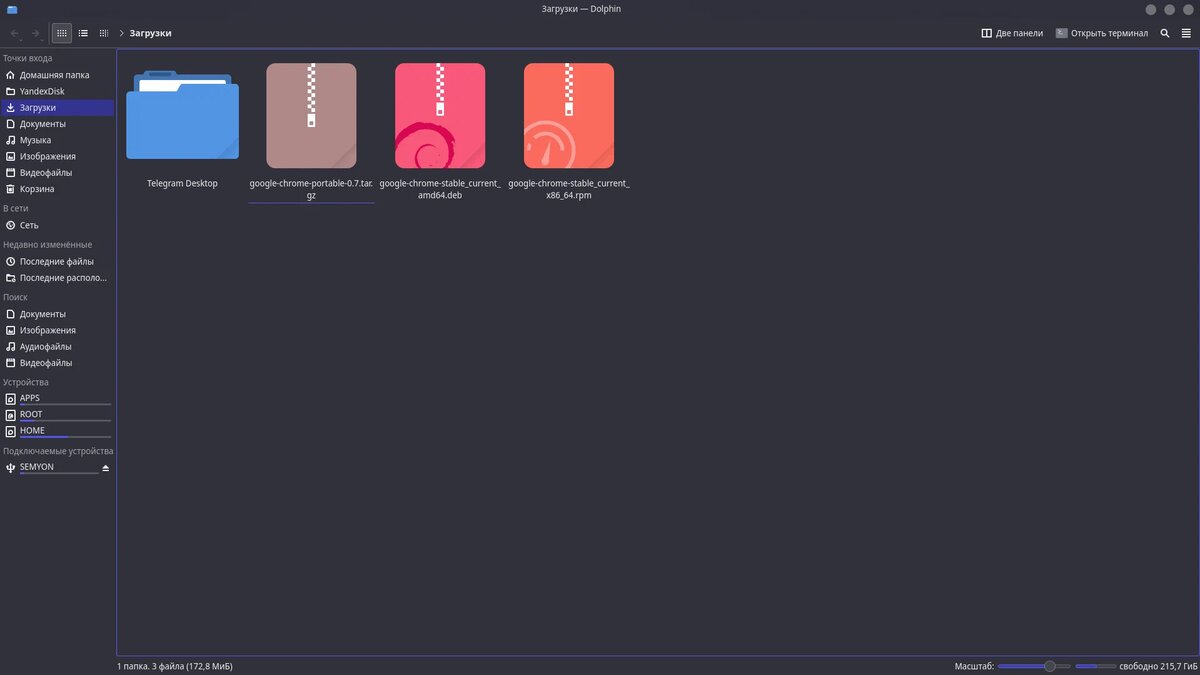Open Изображения under Точки входа
Image resolution: width=1200 pixels, height=675 pixels.
point(58,156)
